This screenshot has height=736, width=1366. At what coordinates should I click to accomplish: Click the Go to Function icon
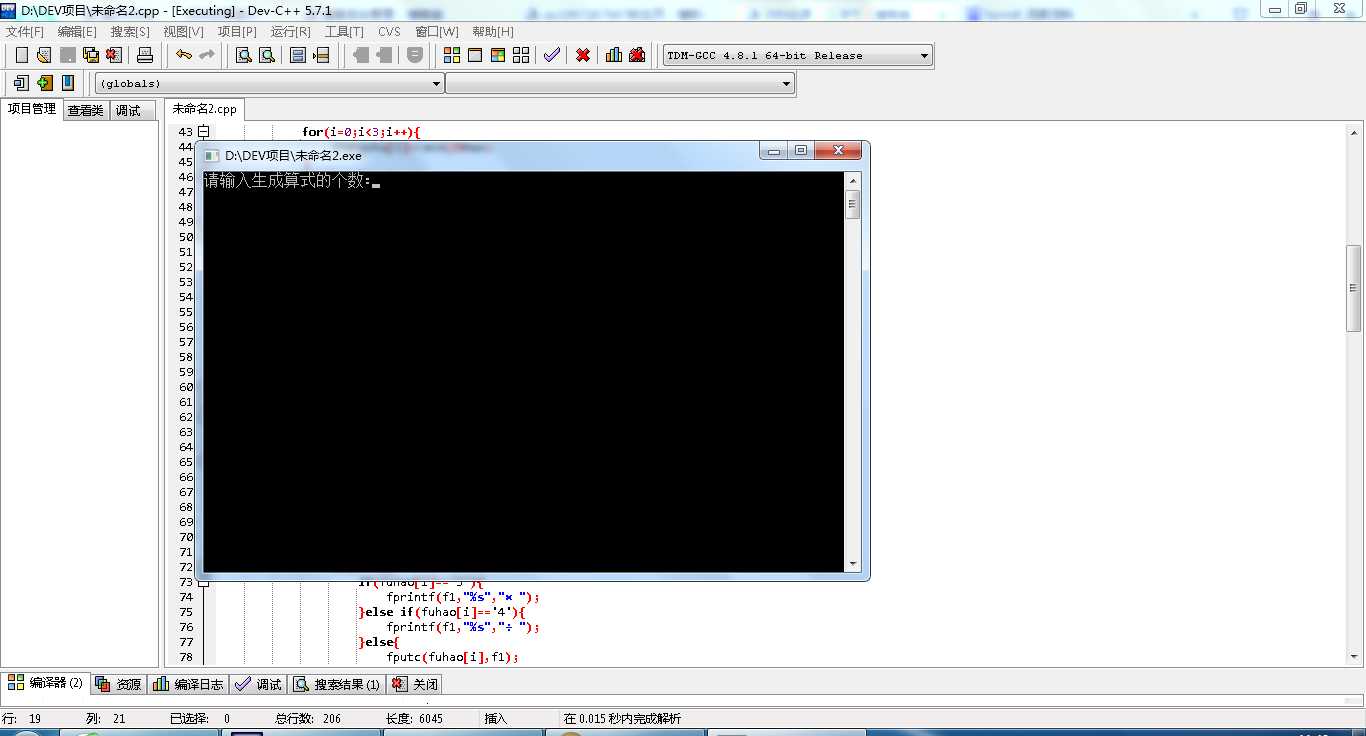[x=298, y=55]
